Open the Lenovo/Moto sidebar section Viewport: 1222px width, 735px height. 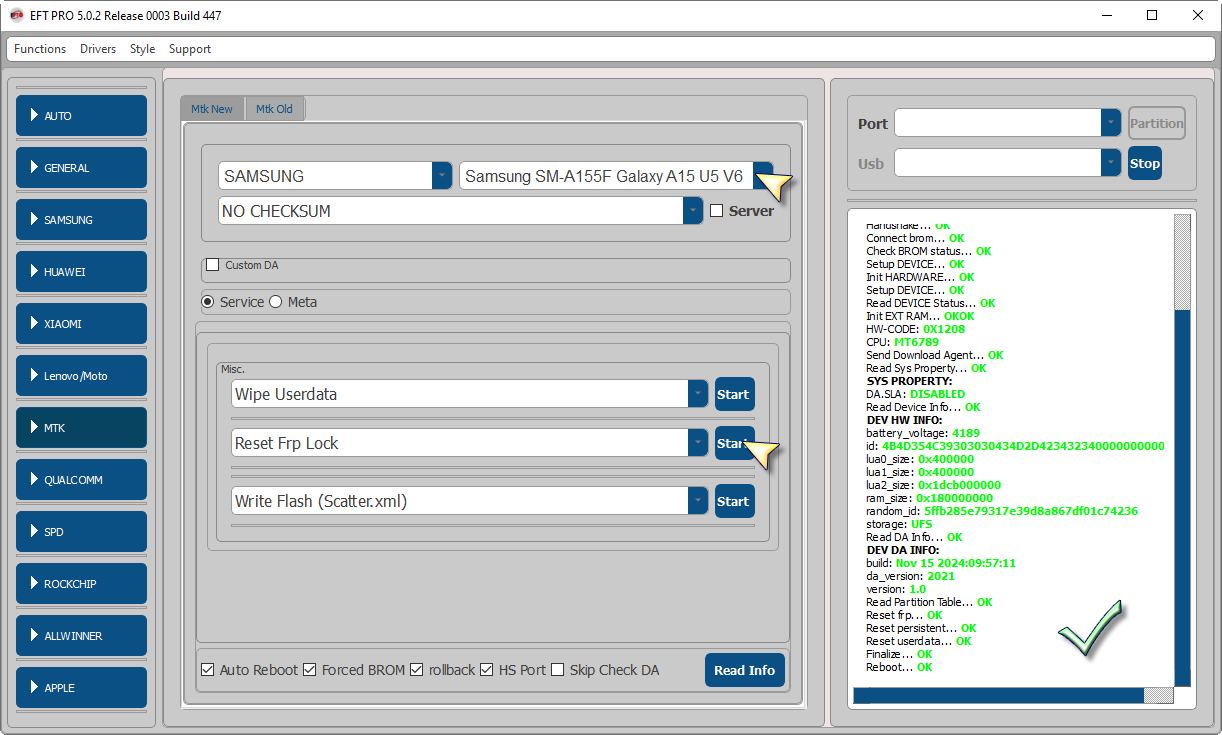coord(82,376)
